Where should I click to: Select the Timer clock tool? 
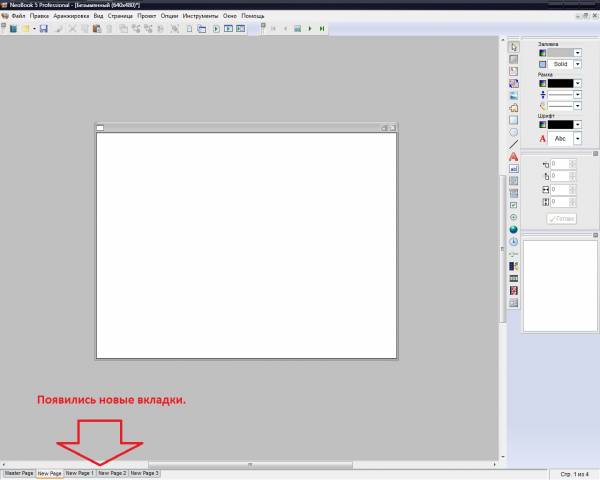point(514,241)
